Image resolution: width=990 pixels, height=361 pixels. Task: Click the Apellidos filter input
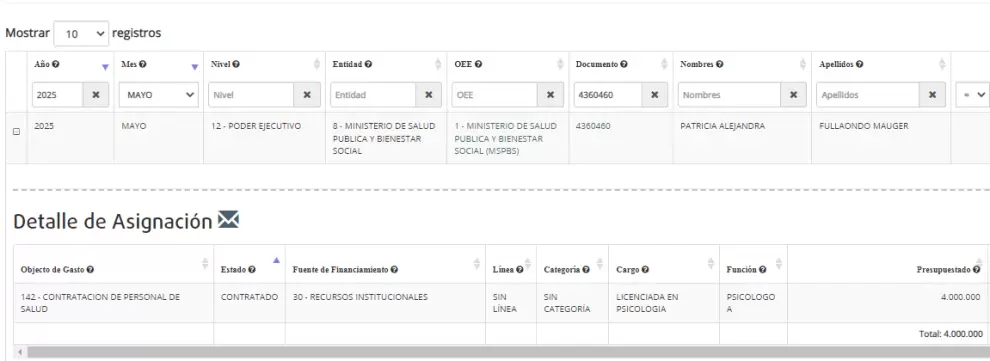[868, 95]
